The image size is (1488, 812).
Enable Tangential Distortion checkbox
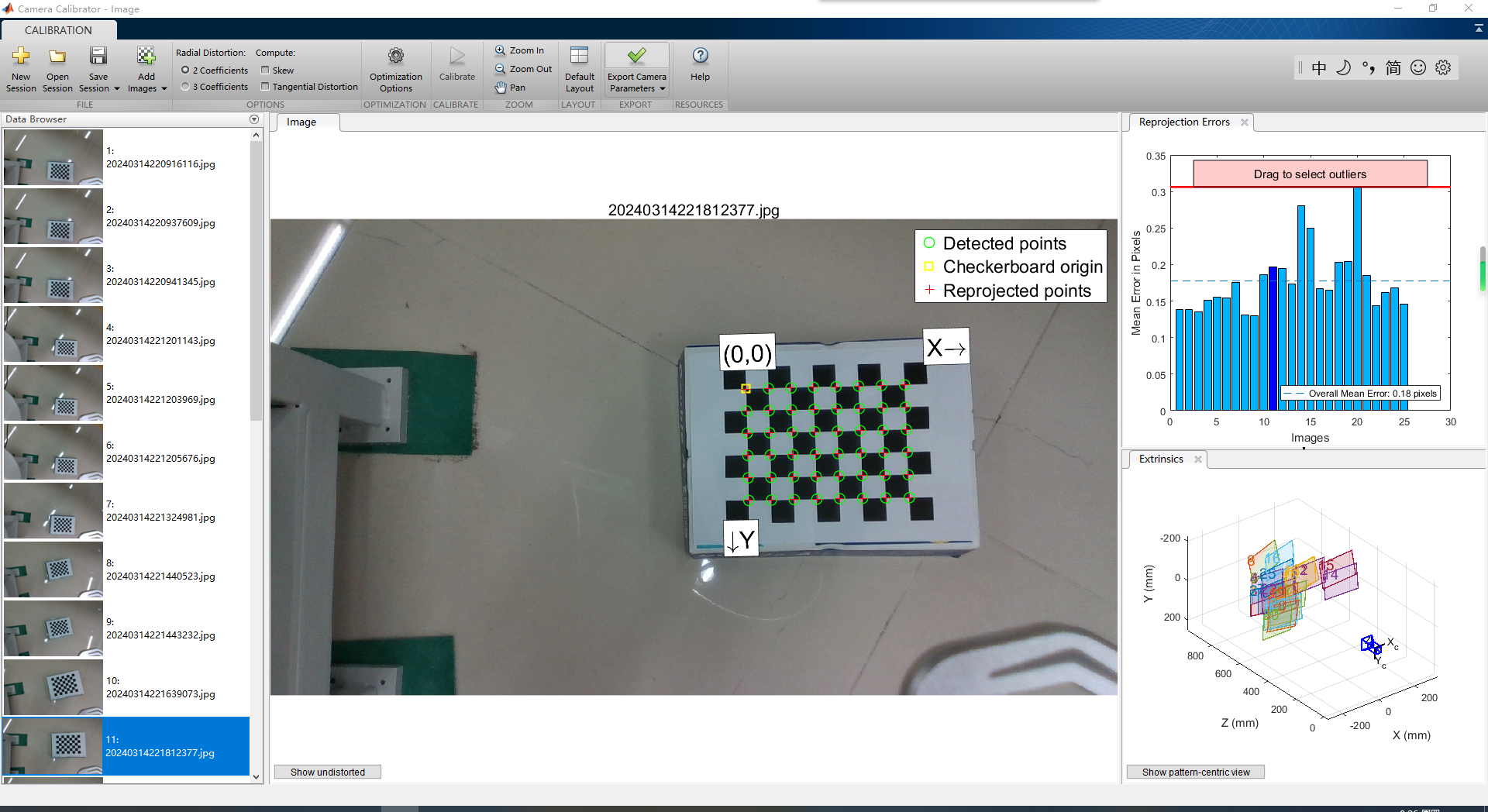point(265,87)
